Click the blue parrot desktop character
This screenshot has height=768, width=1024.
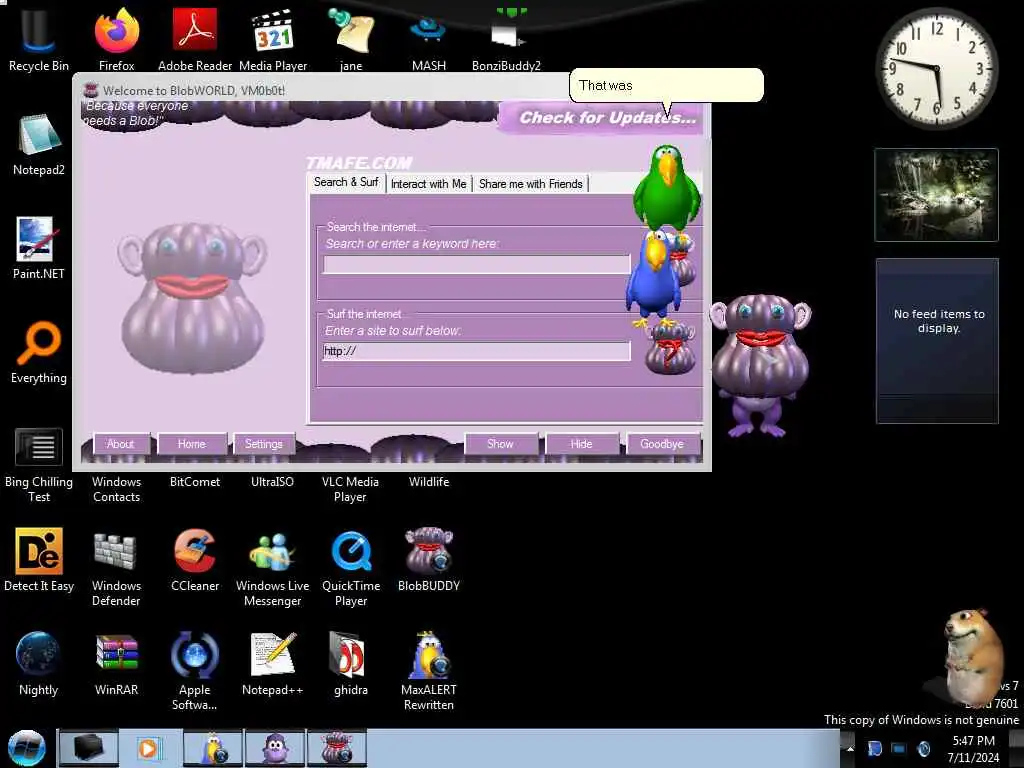654,280
